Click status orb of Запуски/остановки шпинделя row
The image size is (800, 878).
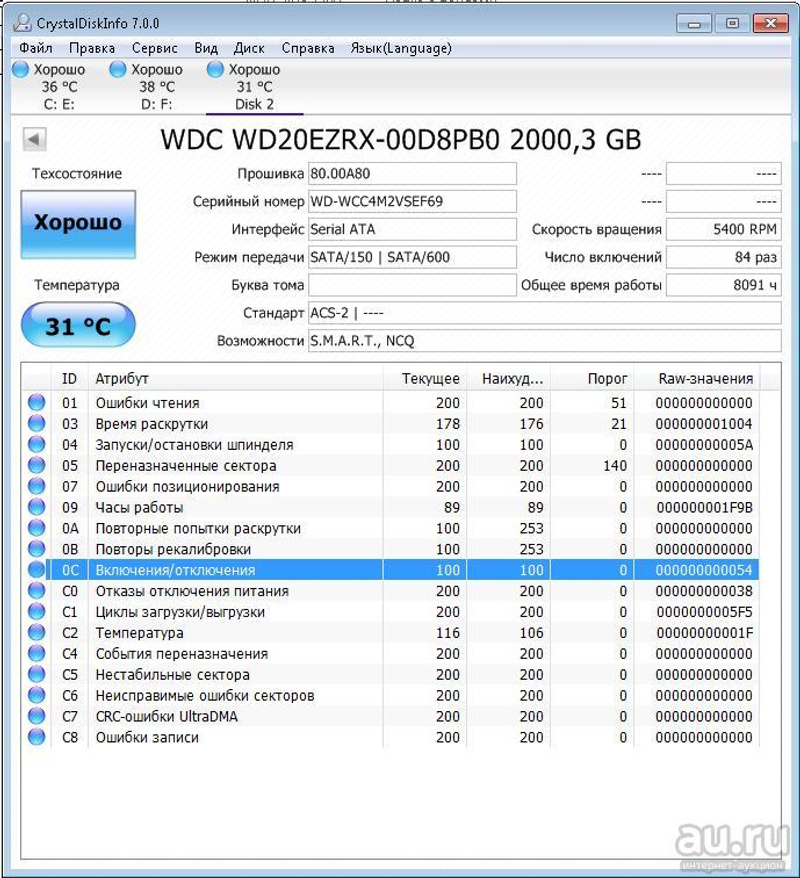click(37, 445)
